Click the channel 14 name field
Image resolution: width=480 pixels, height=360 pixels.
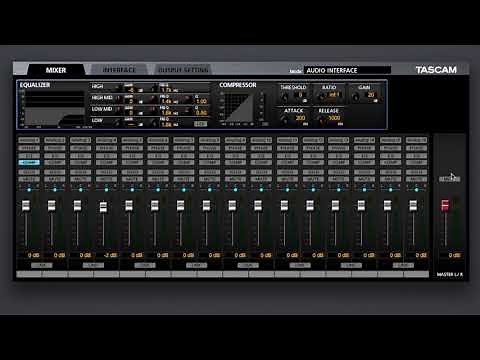(365, 274)
